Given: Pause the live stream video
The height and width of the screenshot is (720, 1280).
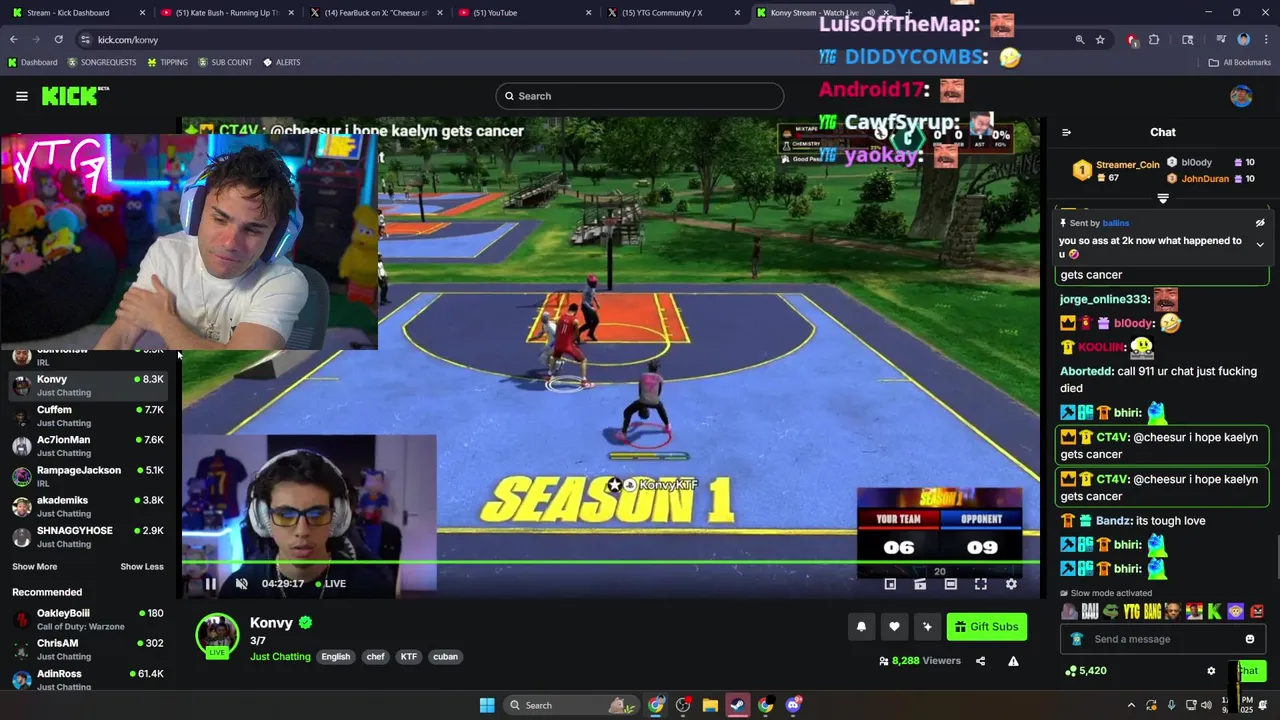Looking at the screenshot, I should [211, 584].
